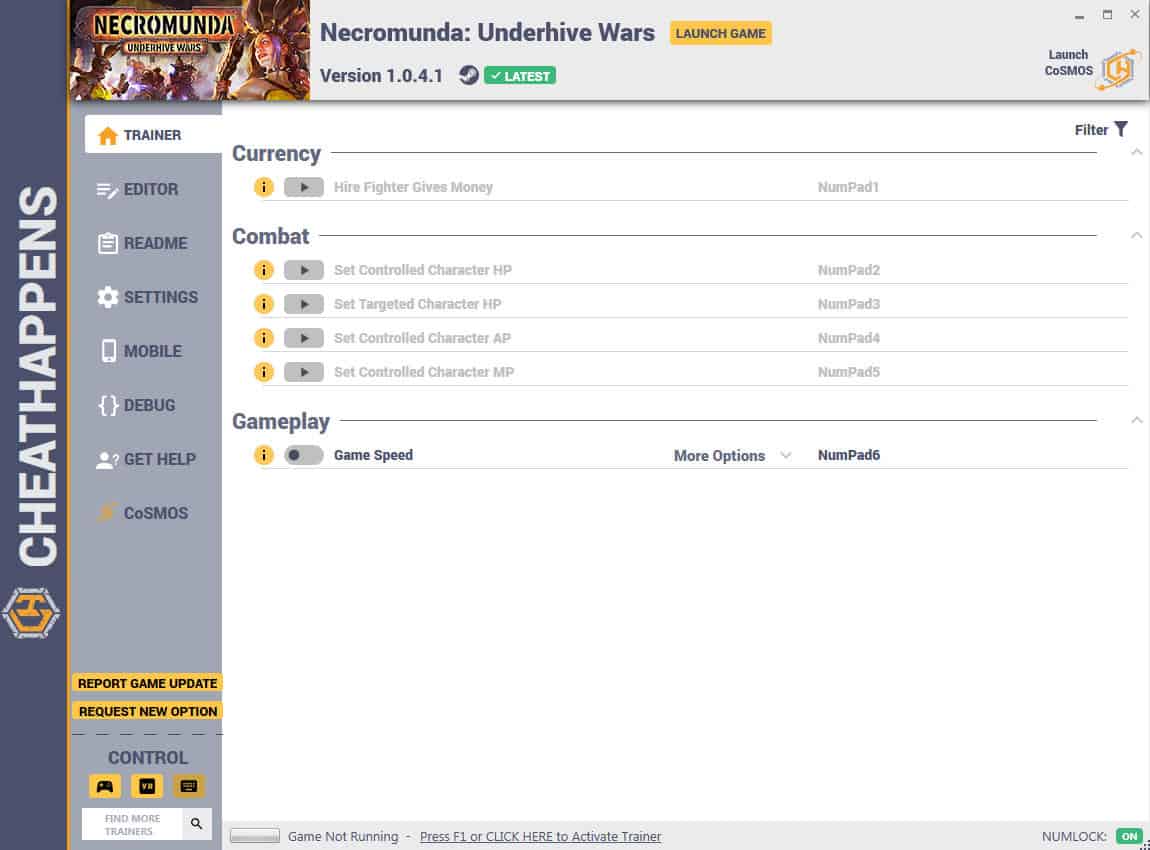Open the Filter options
This screenshot has height=850, width=1150.
1101,130
